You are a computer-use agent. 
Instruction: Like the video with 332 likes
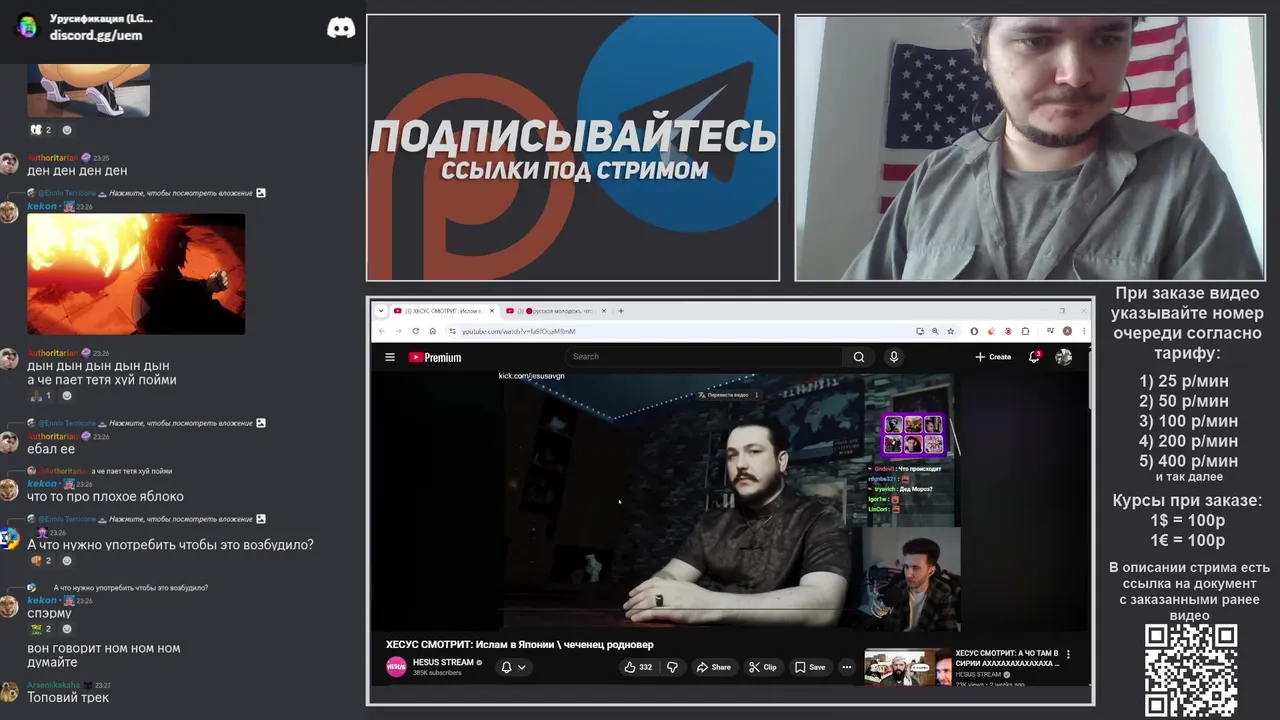[x=638, y=667]
